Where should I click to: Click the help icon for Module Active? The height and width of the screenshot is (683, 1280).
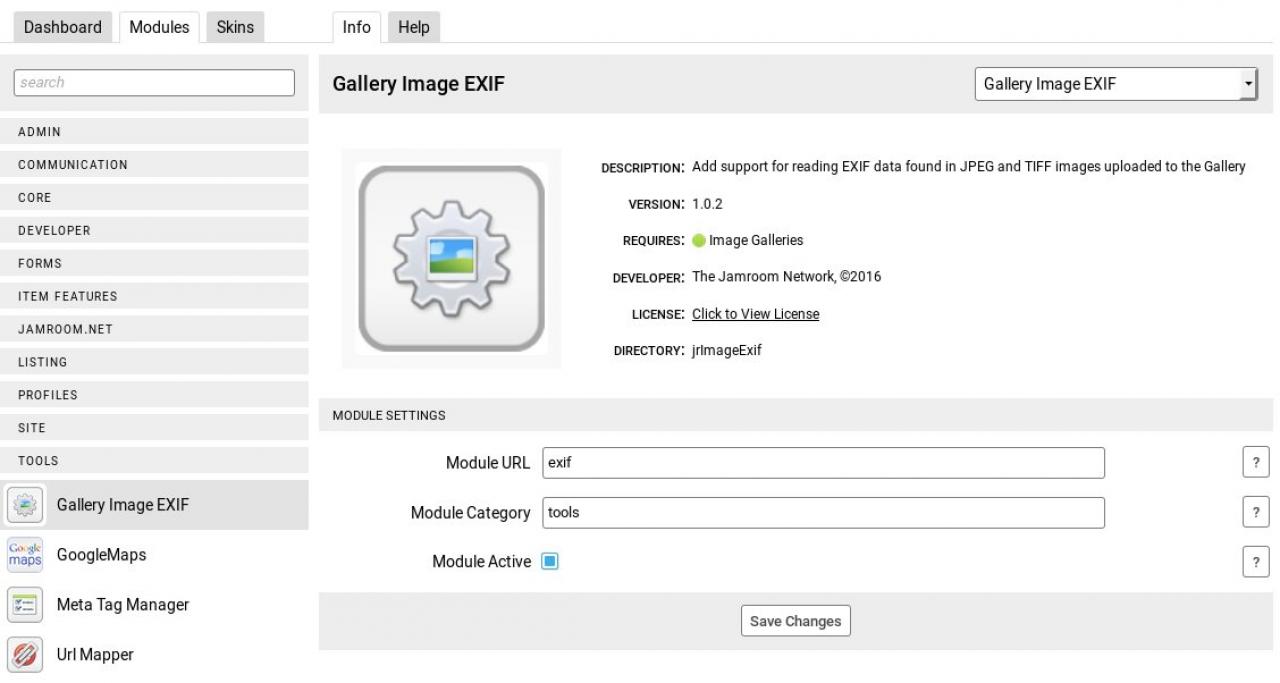click(x=1255, y=562)
